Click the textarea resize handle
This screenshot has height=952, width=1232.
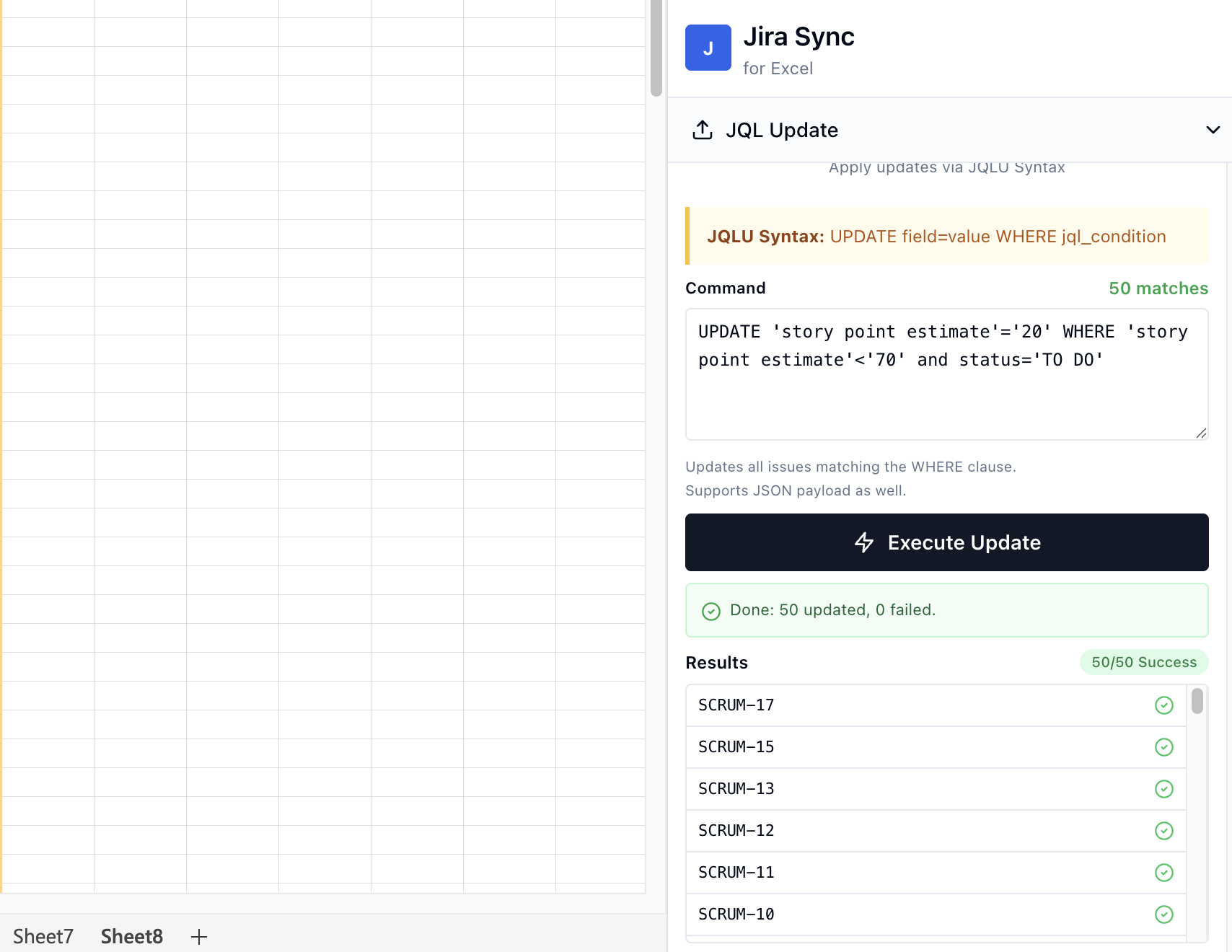pos(1202,433)
